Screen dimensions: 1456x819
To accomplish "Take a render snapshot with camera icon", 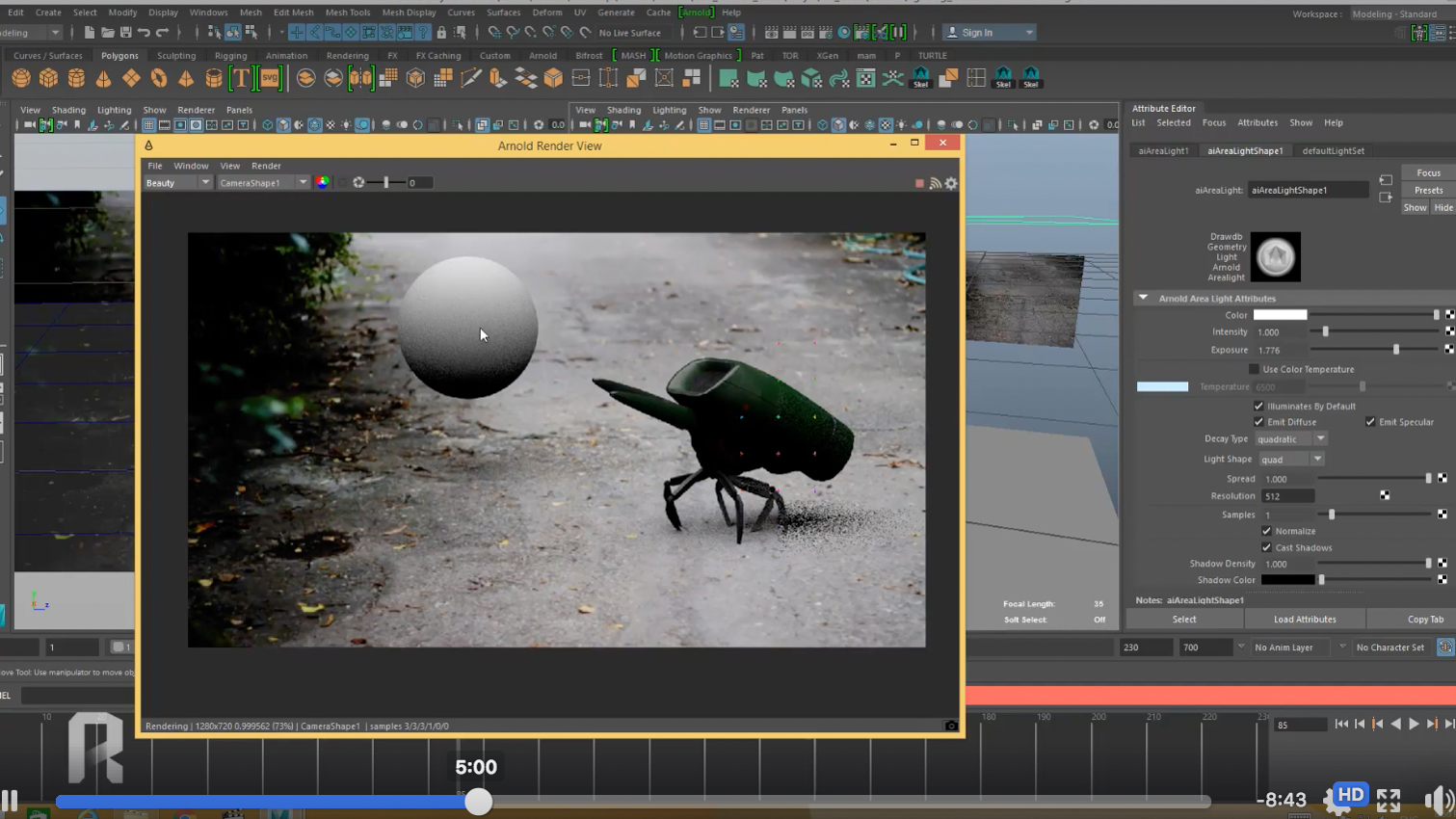I will tap(950, 726).
